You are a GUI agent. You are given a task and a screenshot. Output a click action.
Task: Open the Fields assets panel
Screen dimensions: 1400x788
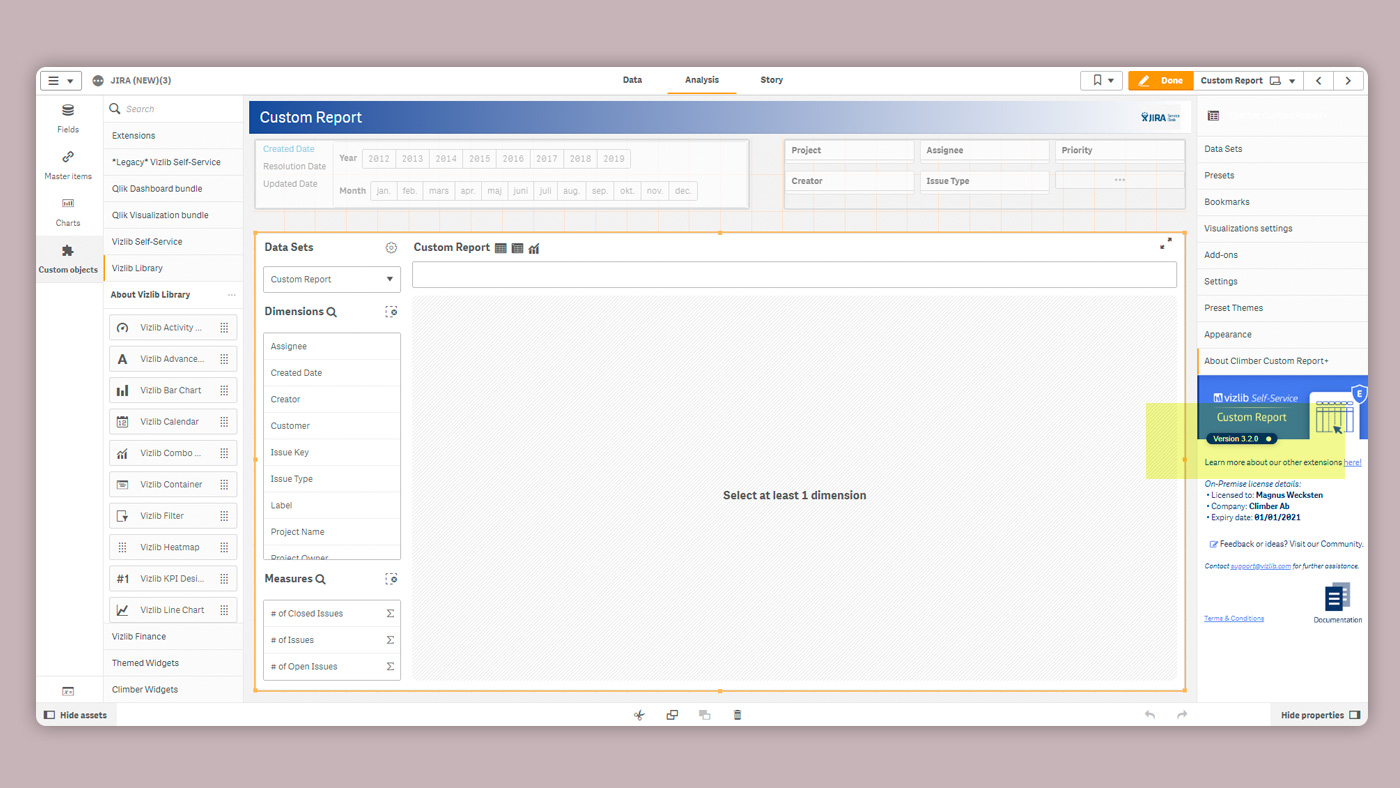click(x=68, y=118)
